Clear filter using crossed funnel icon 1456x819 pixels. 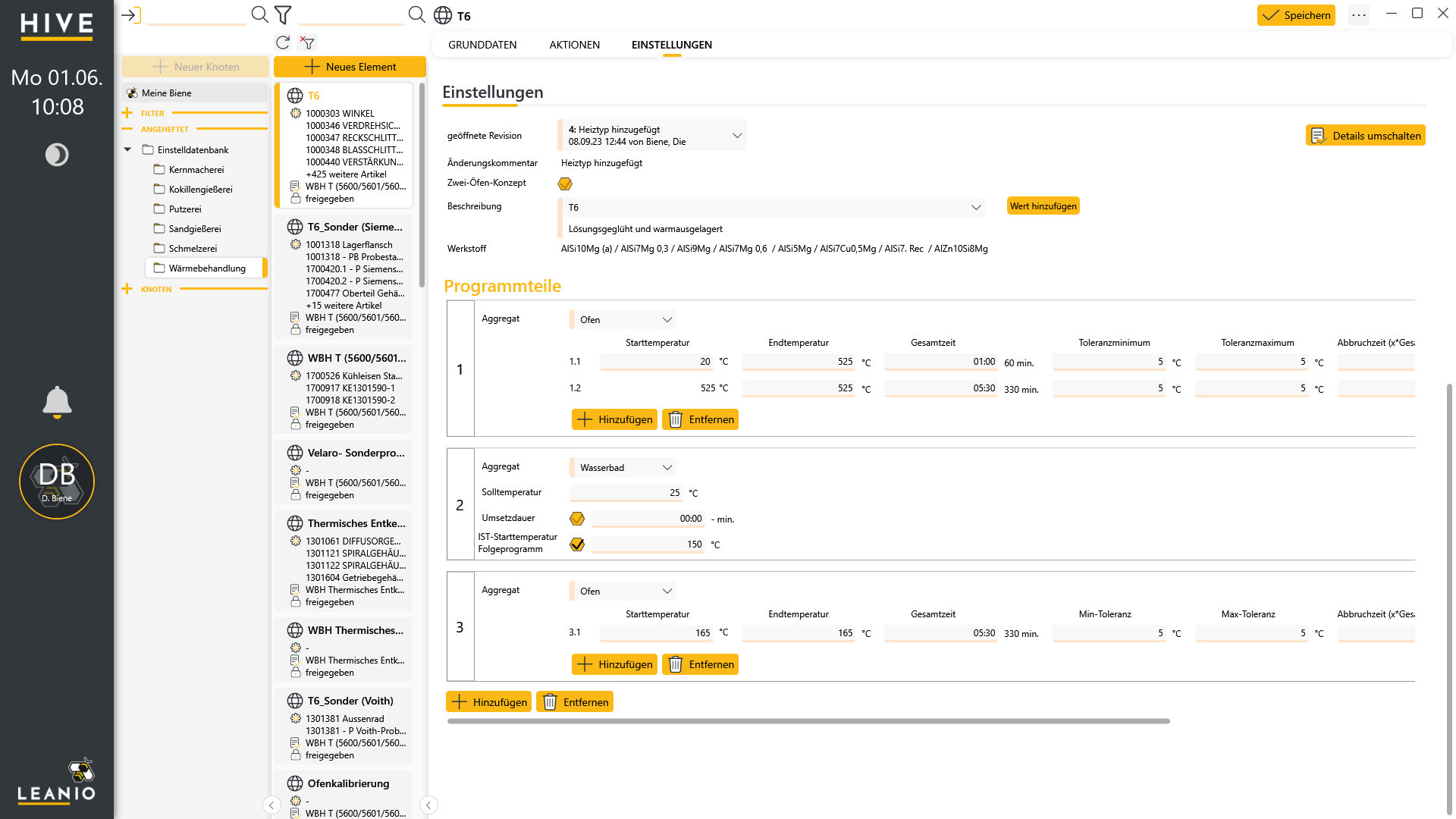307,42
